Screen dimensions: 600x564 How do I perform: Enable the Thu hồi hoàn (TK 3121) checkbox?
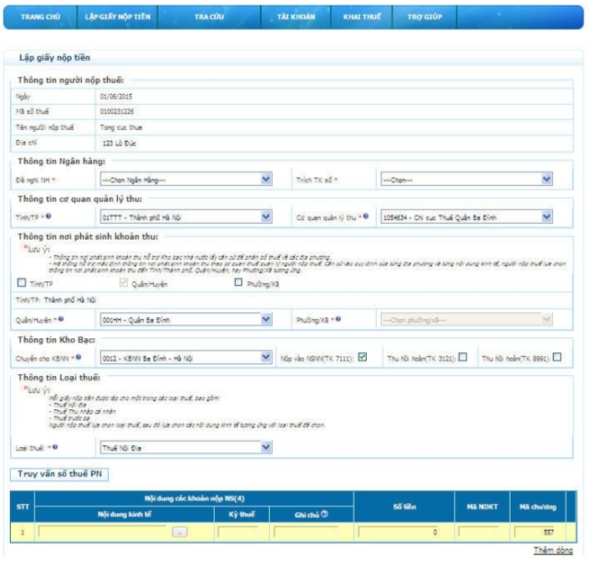(463, 357)
